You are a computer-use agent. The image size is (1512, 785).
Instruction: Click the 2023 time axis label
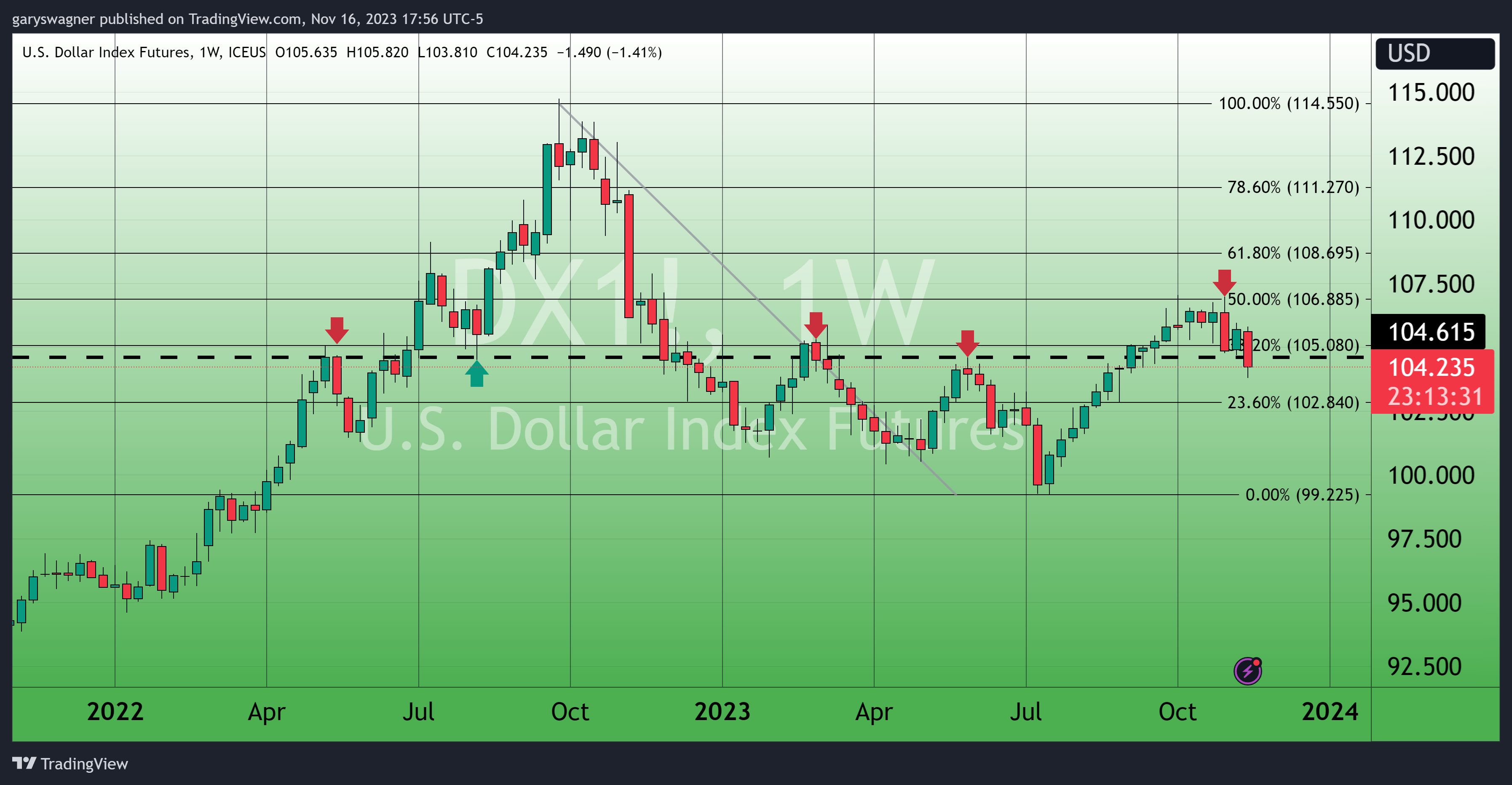pyautogui.click(x=722, y=712)
